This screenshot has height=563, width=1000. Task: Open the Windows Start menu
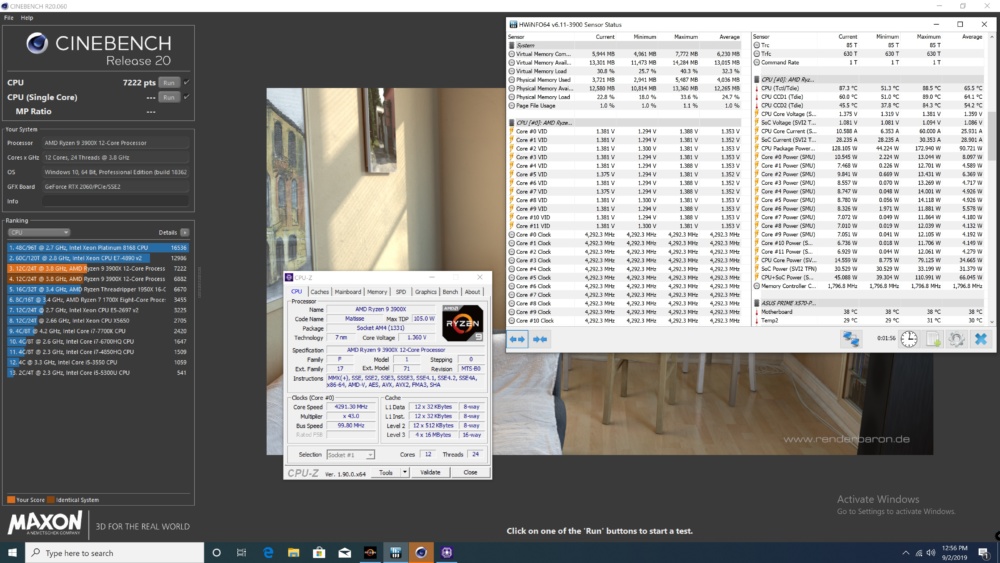pyautogui.click(x=12, y=553)
